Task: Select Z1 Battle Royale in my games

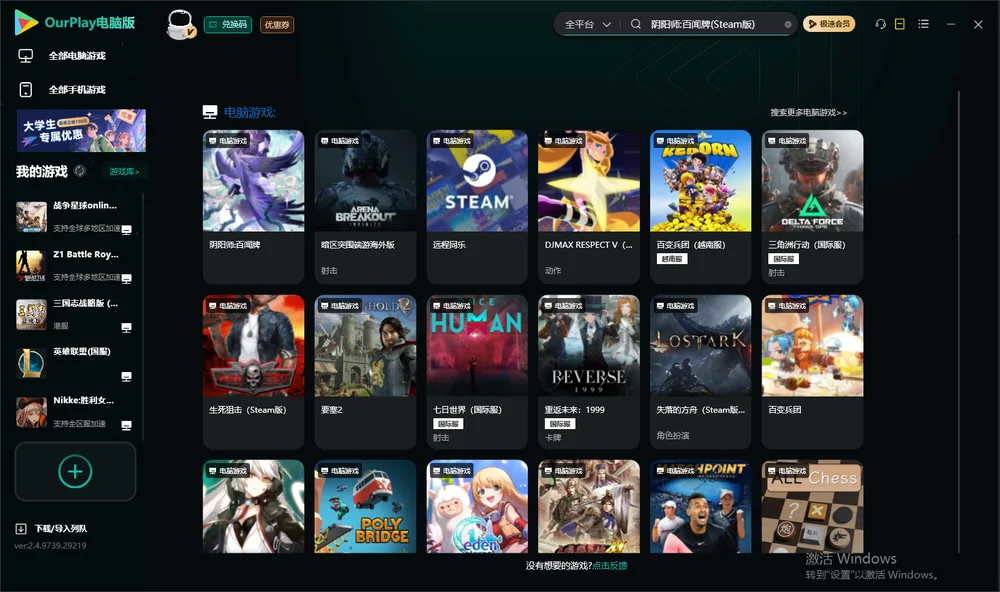Action: coord(75,265)
